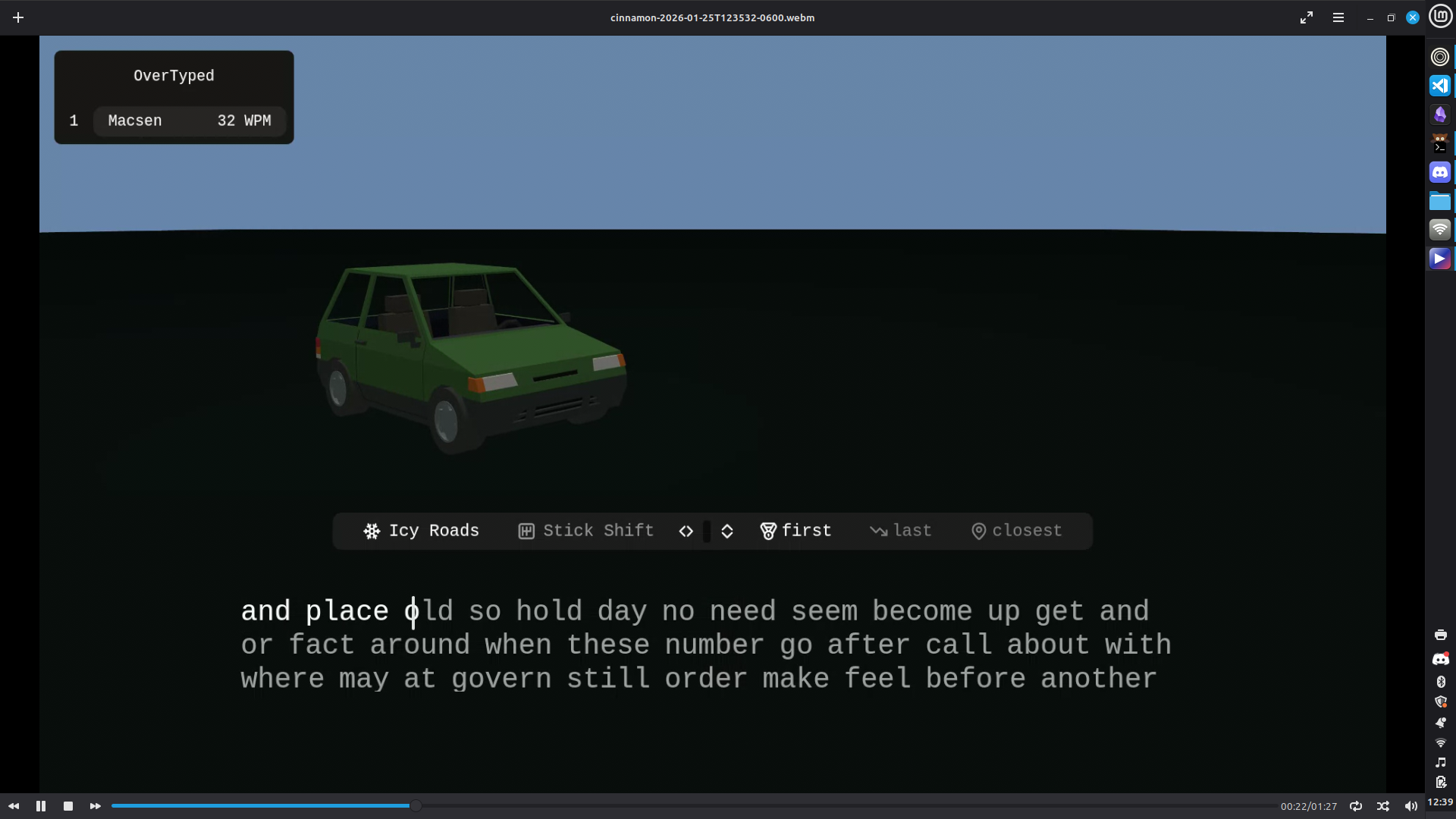Open the Linux Mint menu button

click(x=1440, y=16)
